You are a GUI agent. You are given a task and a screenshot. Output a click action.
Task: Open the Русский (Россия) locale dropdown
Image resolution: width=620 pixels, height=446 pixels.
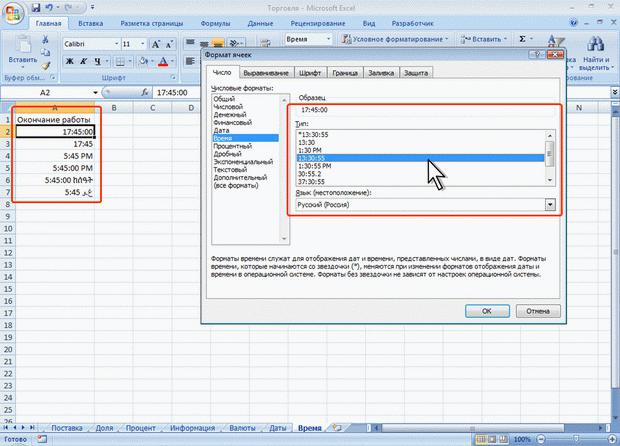550,204
